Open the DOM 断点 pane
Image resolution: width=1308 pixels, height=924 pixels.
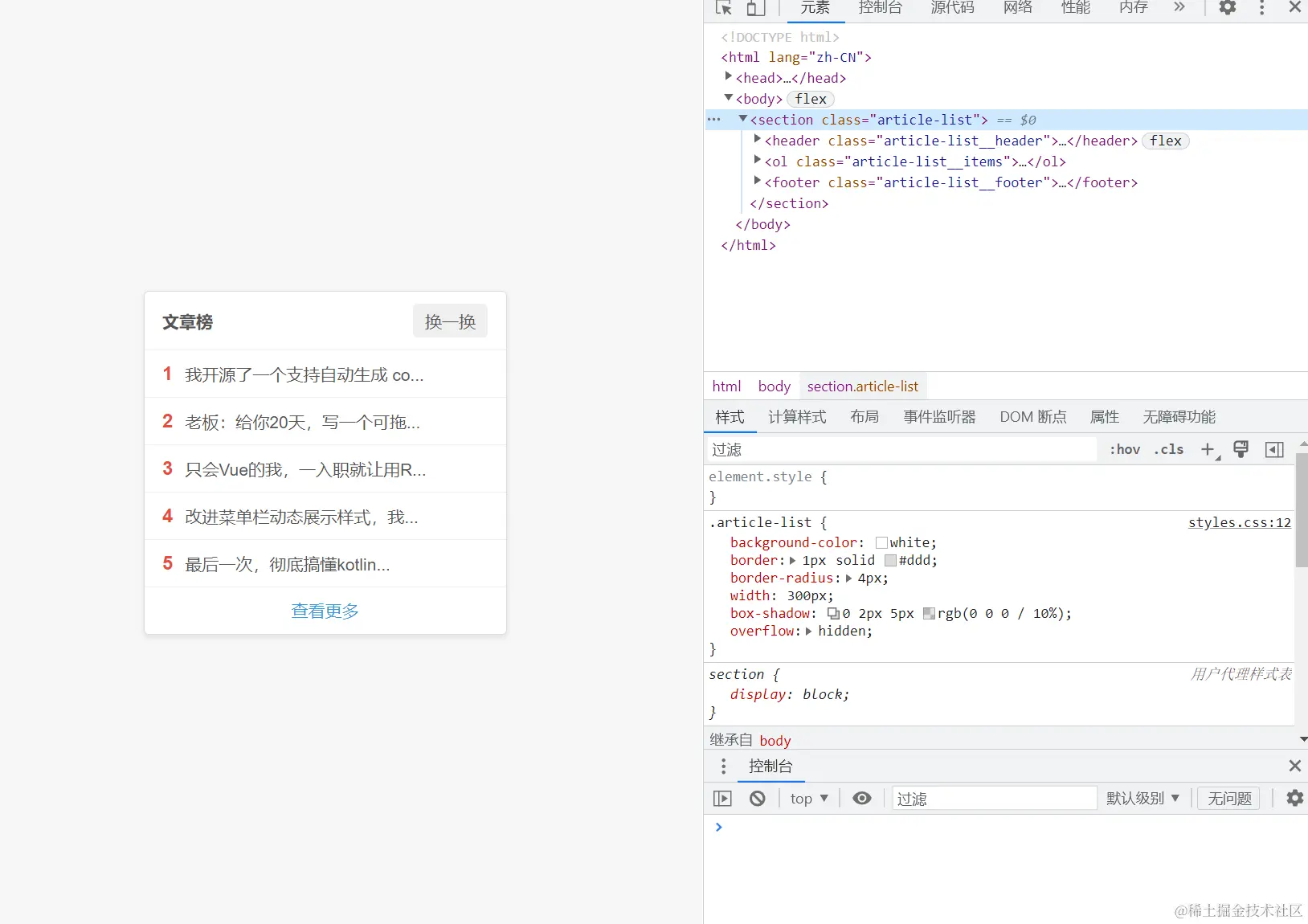pos(1033,417)
